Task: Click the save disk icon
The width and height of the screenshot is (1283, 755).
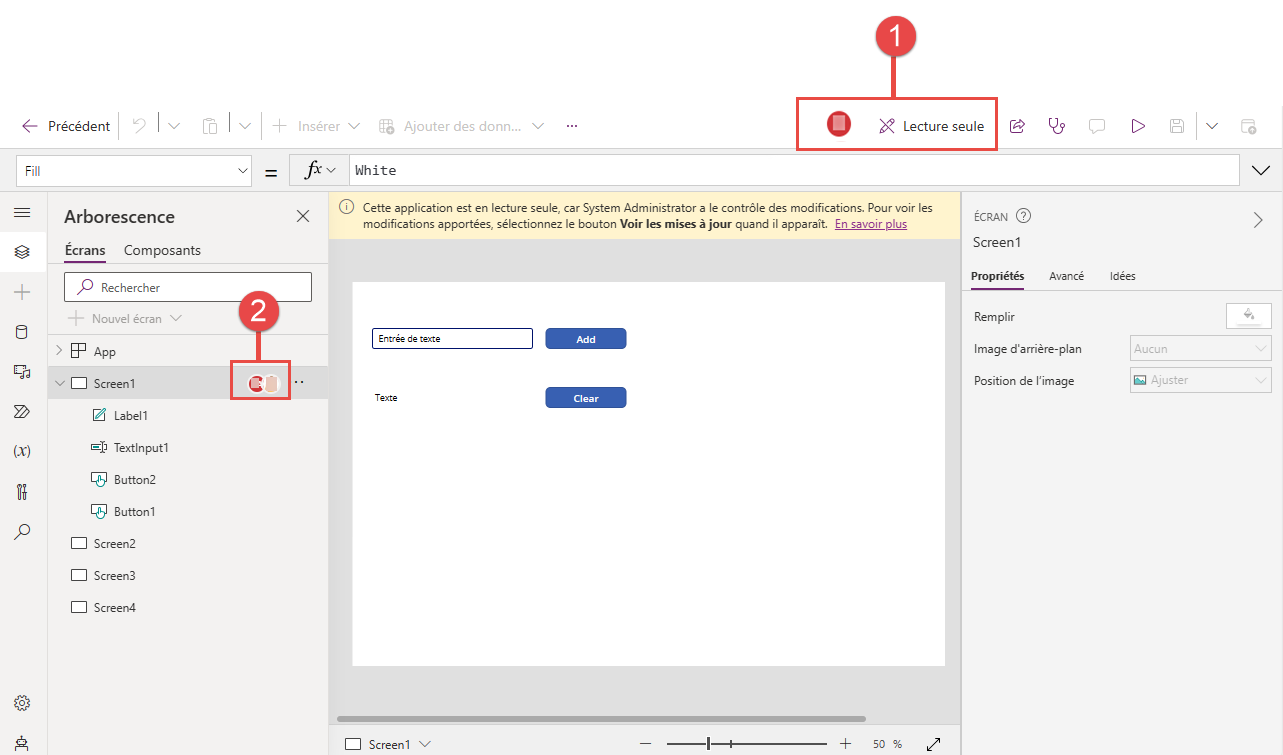Action: click(x=1177, y=126)
